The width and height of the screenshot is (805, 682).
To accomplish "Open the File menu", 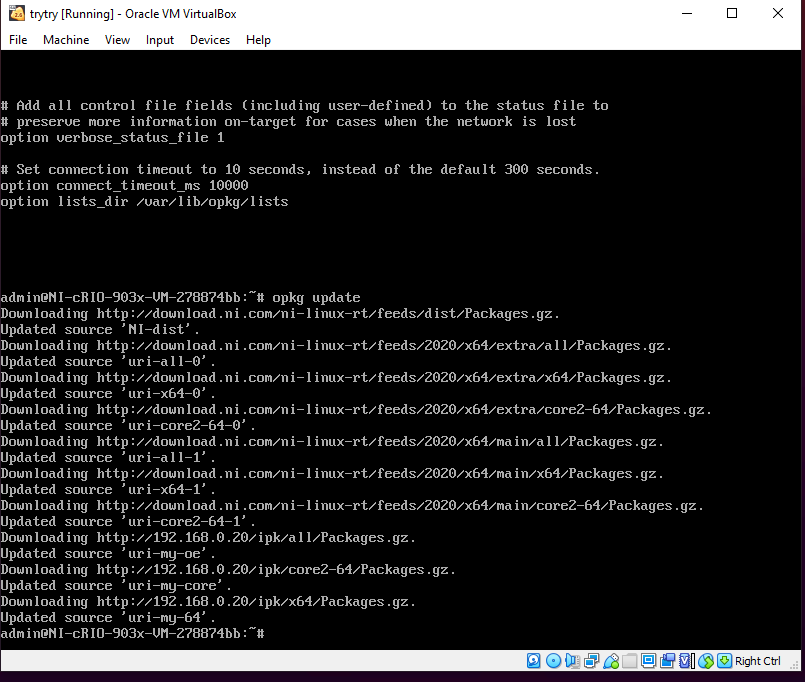I will point(18,40).
